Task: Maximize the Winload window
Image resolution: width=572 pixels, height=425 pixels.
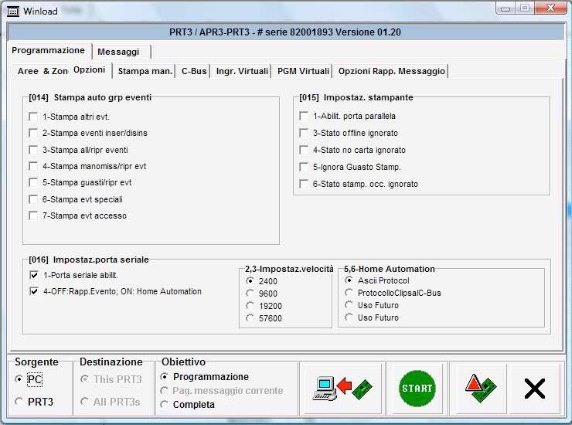Action: pyautogui.click(x=525, y=8)
